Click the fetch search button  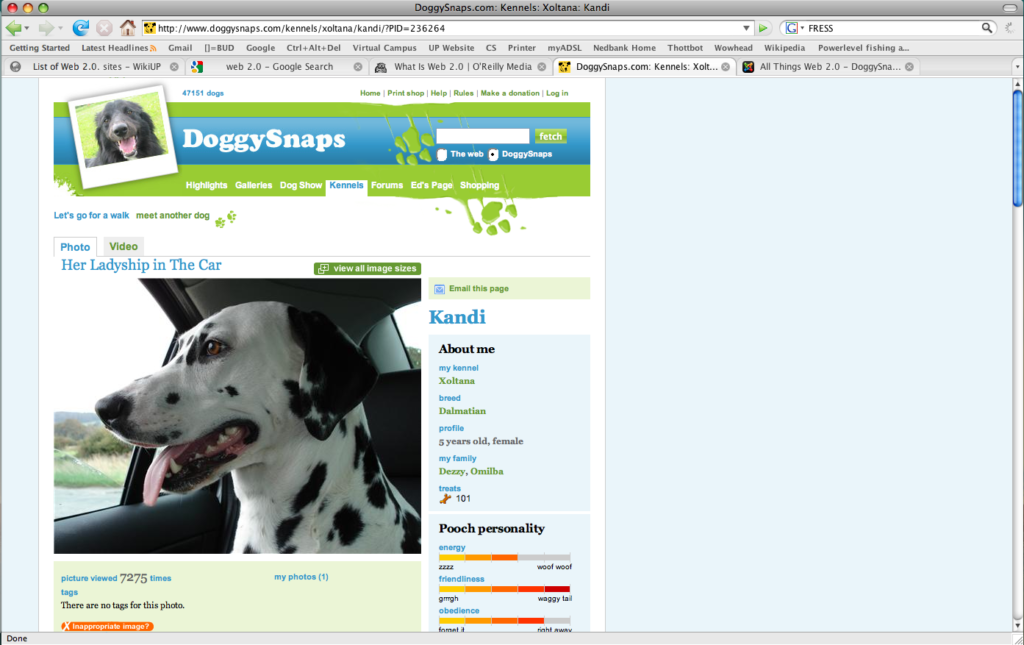pyautogui.click(x=550, y=136)
